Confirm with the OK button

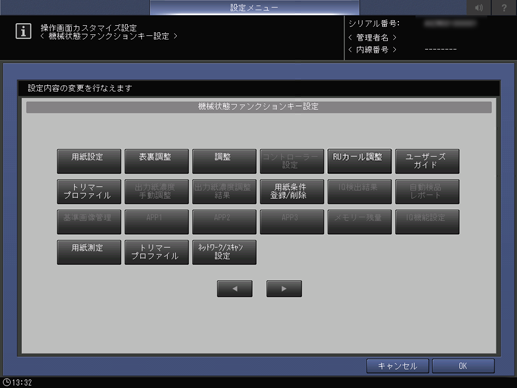click(x=463, y=366)
